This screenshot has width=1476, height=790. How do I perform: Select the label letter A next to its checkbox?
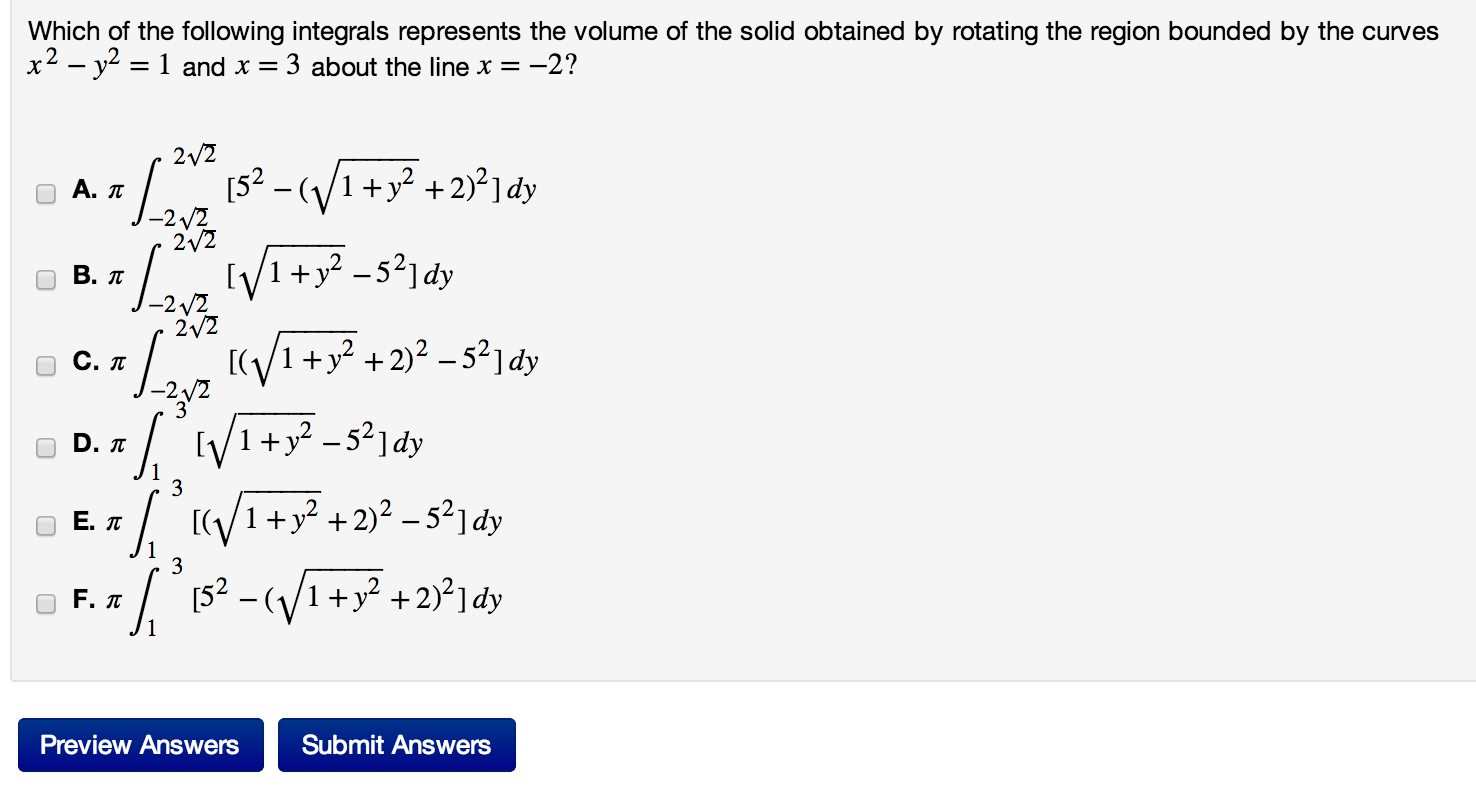(81, 186)
